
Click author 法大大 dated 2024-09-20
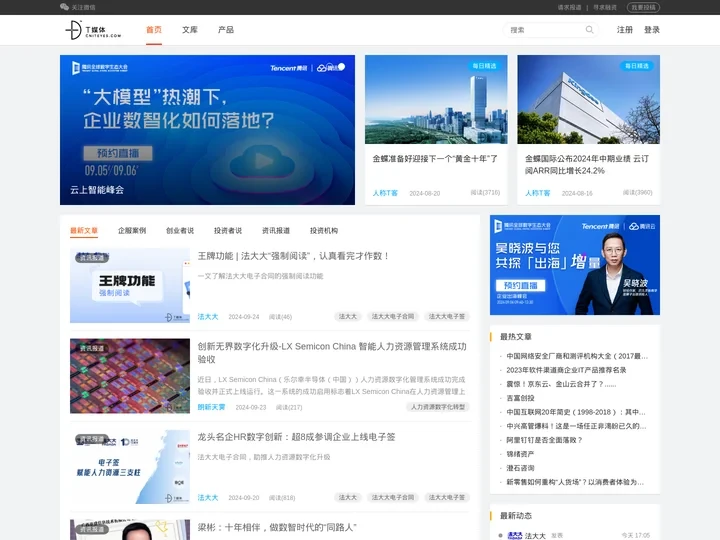pyautogui.click(x=208, y=498)
